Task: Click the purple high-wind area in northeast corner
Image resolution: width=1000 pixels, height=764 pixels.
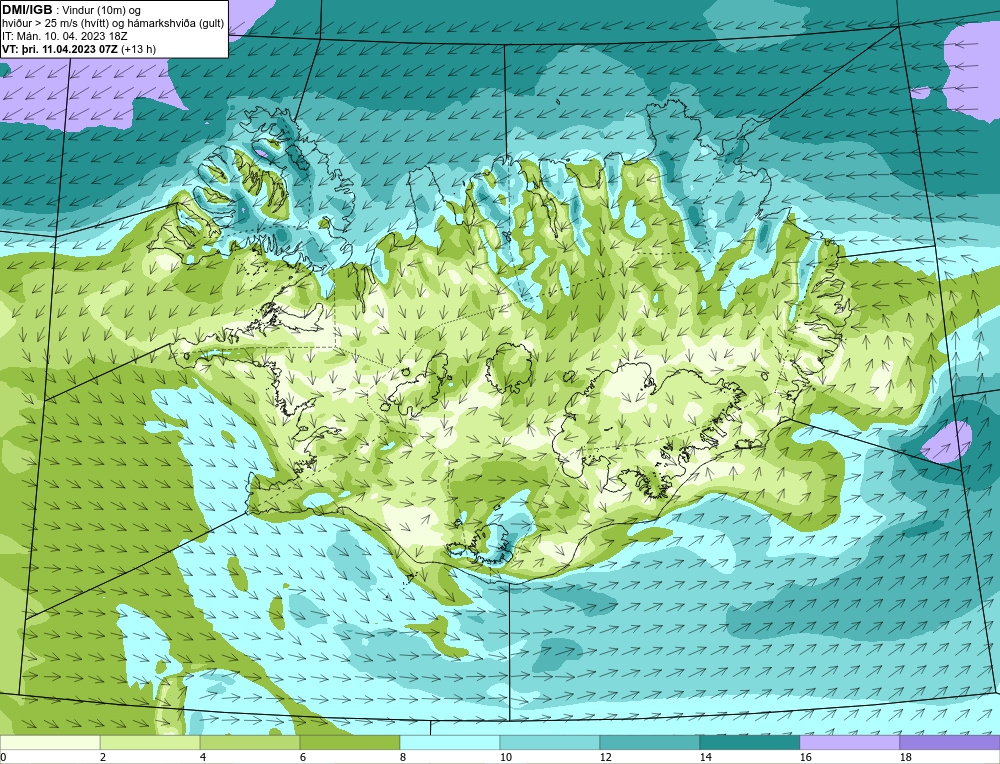Action: pos(972,70)
